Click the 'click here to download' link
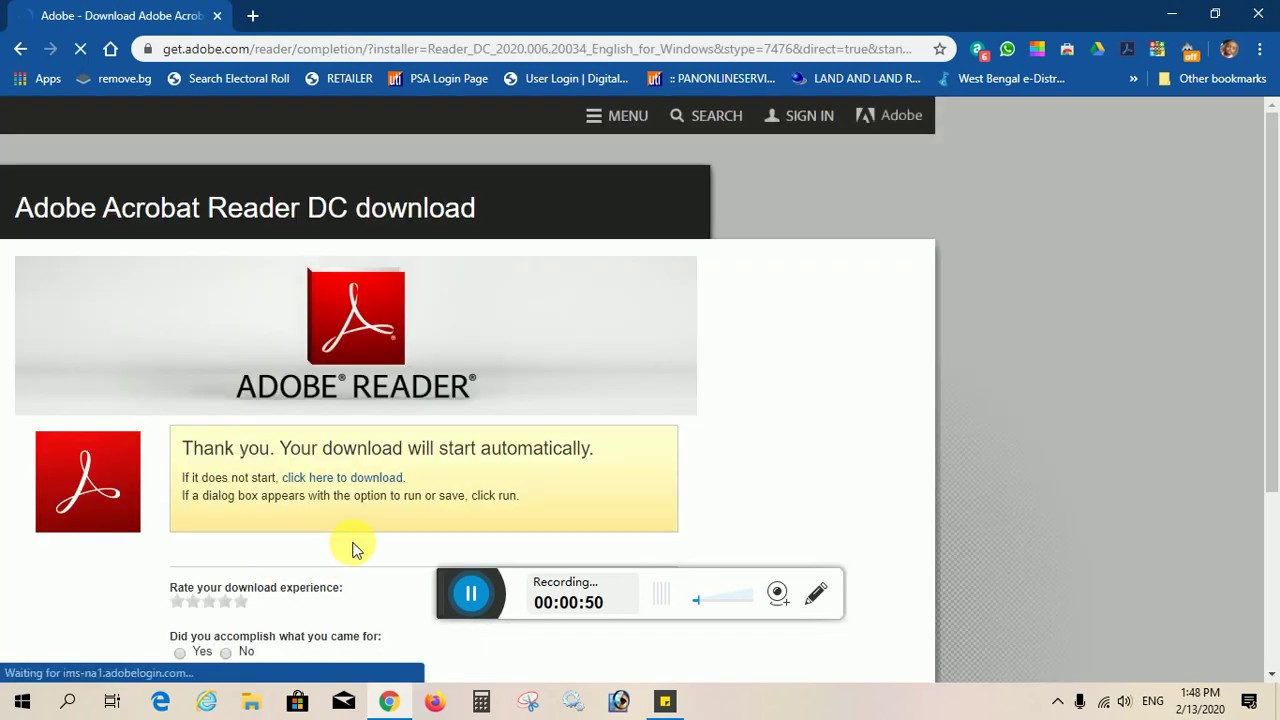This screenshot has width=1280, height=720. coord(342,478)
